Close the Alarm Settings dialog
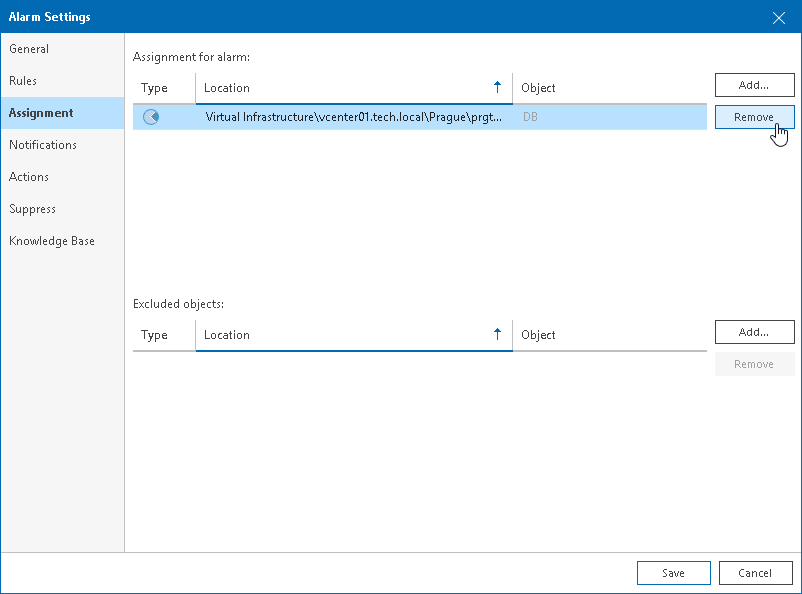Viewport: 802px width, 594px height. click(779, 17)
